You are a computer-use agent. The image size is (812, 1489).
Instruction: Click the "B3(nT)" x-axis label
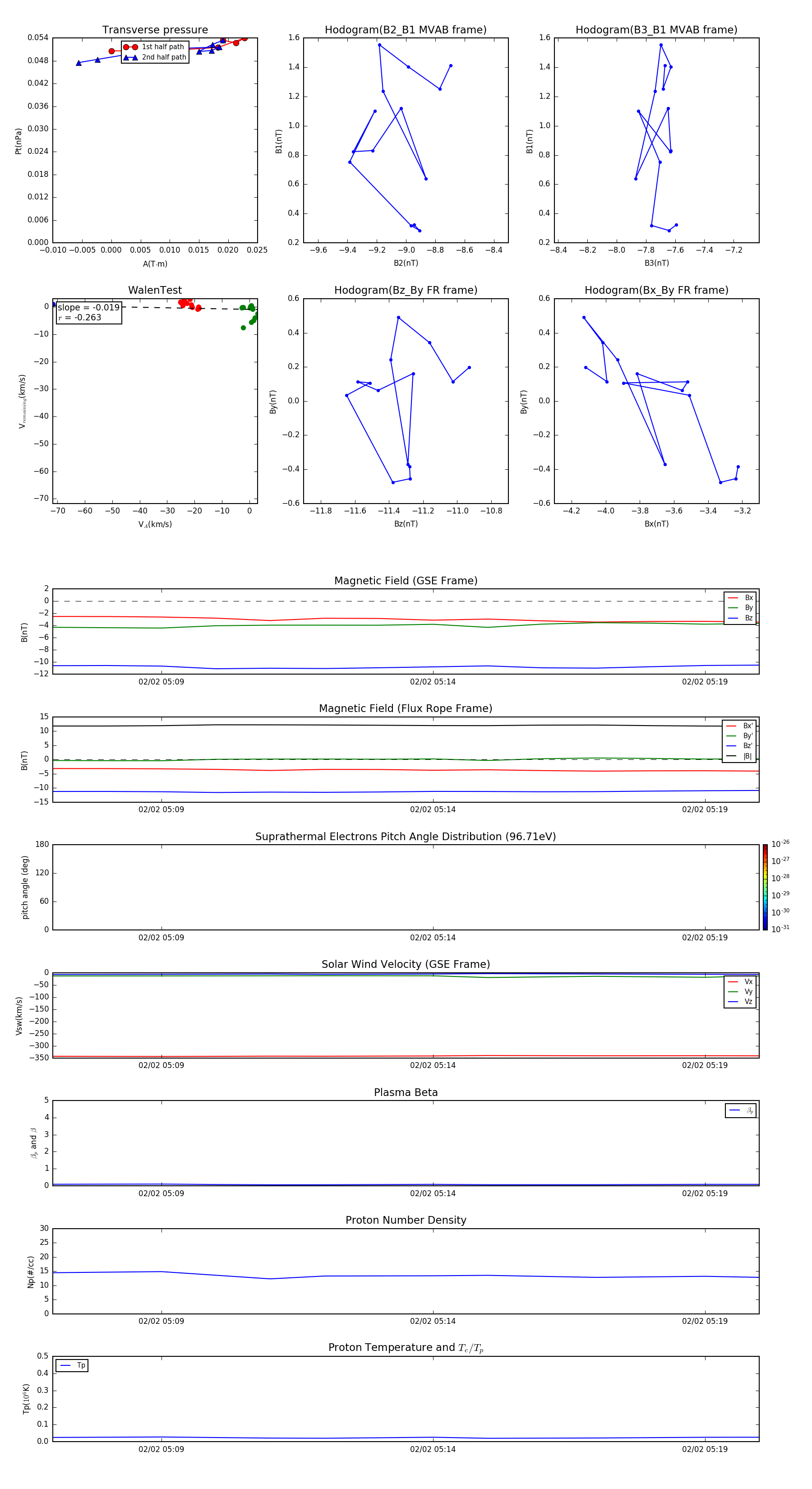[656, 263]
